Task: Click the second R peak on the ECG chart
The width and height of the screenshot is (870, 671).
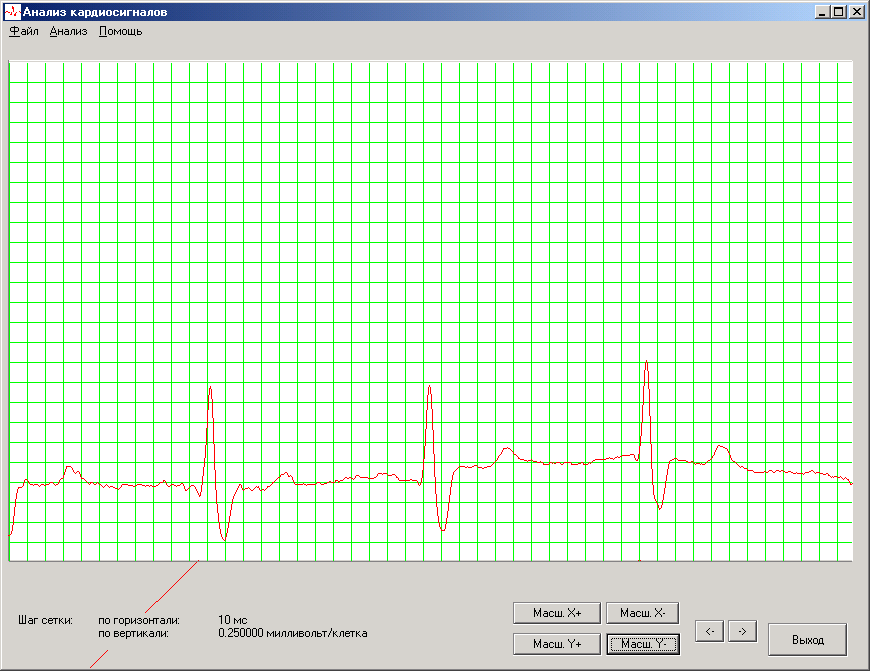Action: click(429, 386)
